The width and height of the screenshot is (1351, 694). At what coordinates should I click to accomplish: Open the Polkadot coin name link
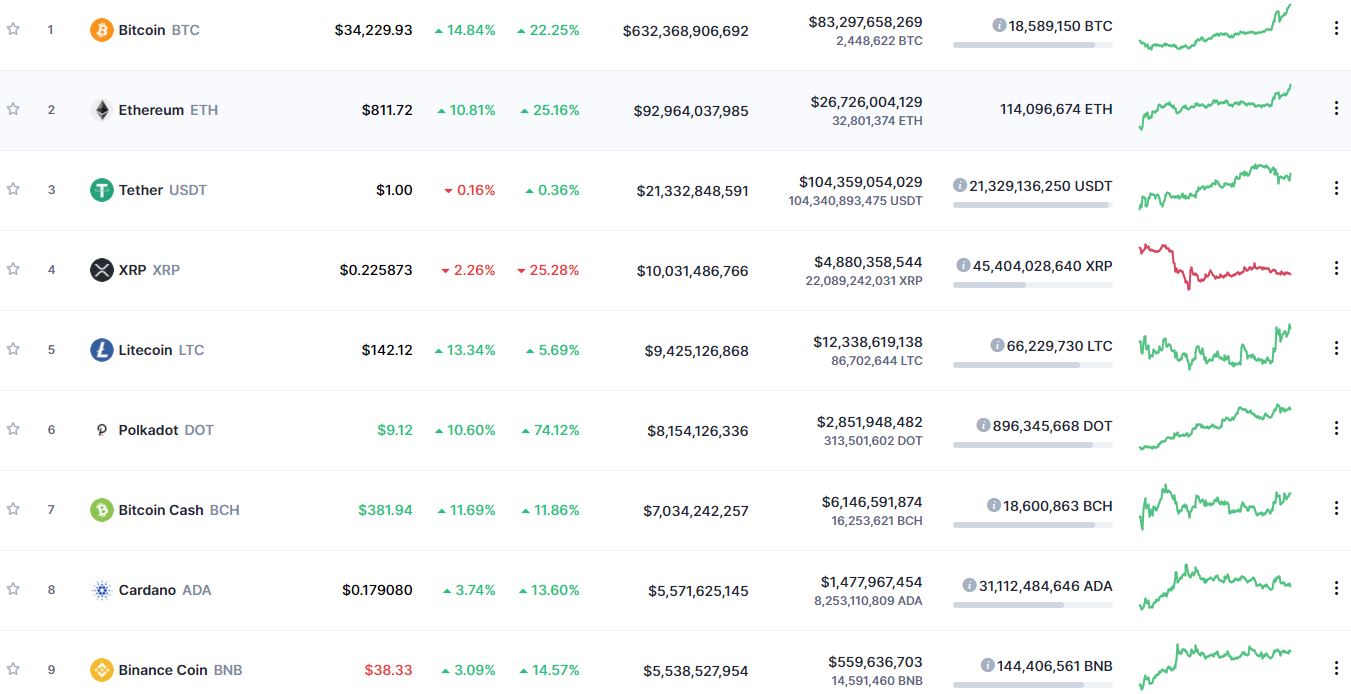click(x=148, y=430)
